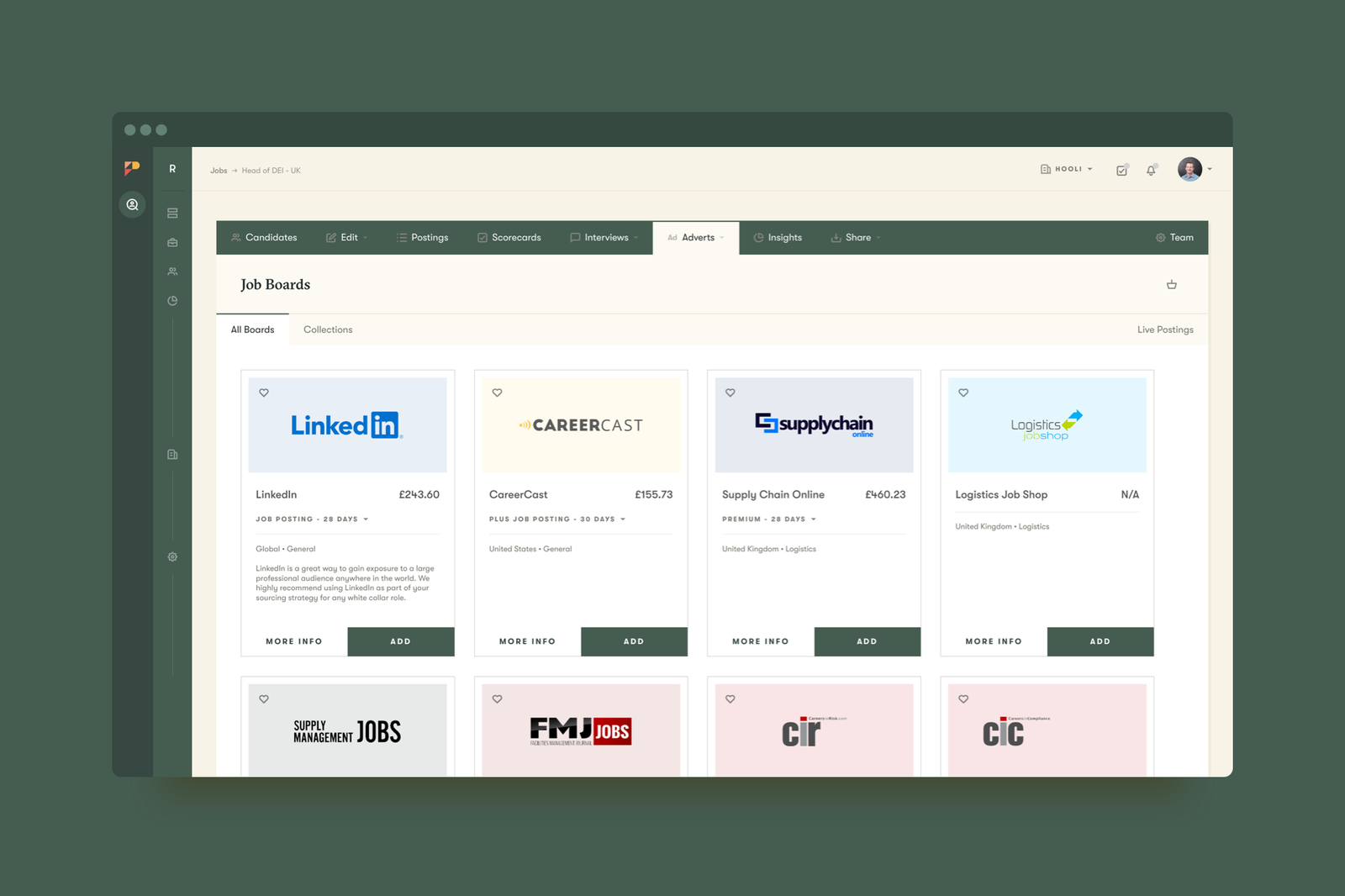Select the postings list icon in the sidebar
This screenshot has width=1345, height=896.
click(172, 213)
